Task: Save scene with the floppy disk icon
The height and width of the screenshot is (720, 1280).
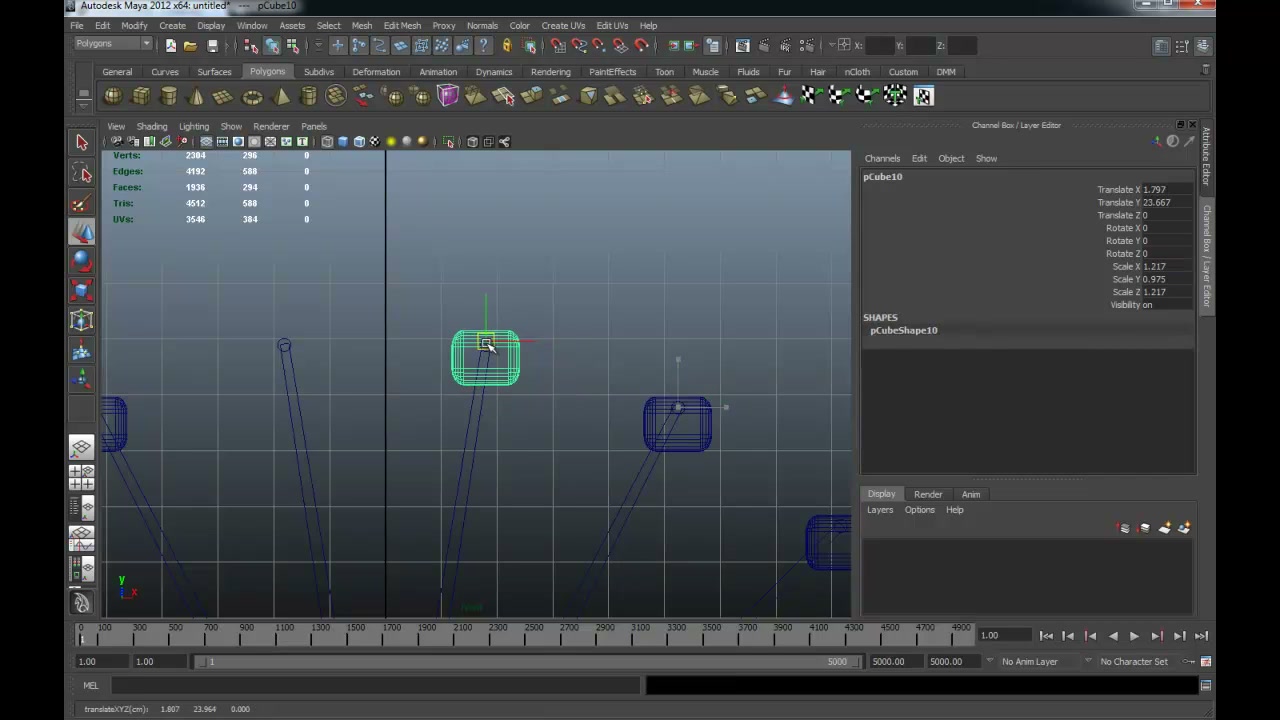Action: [212, 46]
